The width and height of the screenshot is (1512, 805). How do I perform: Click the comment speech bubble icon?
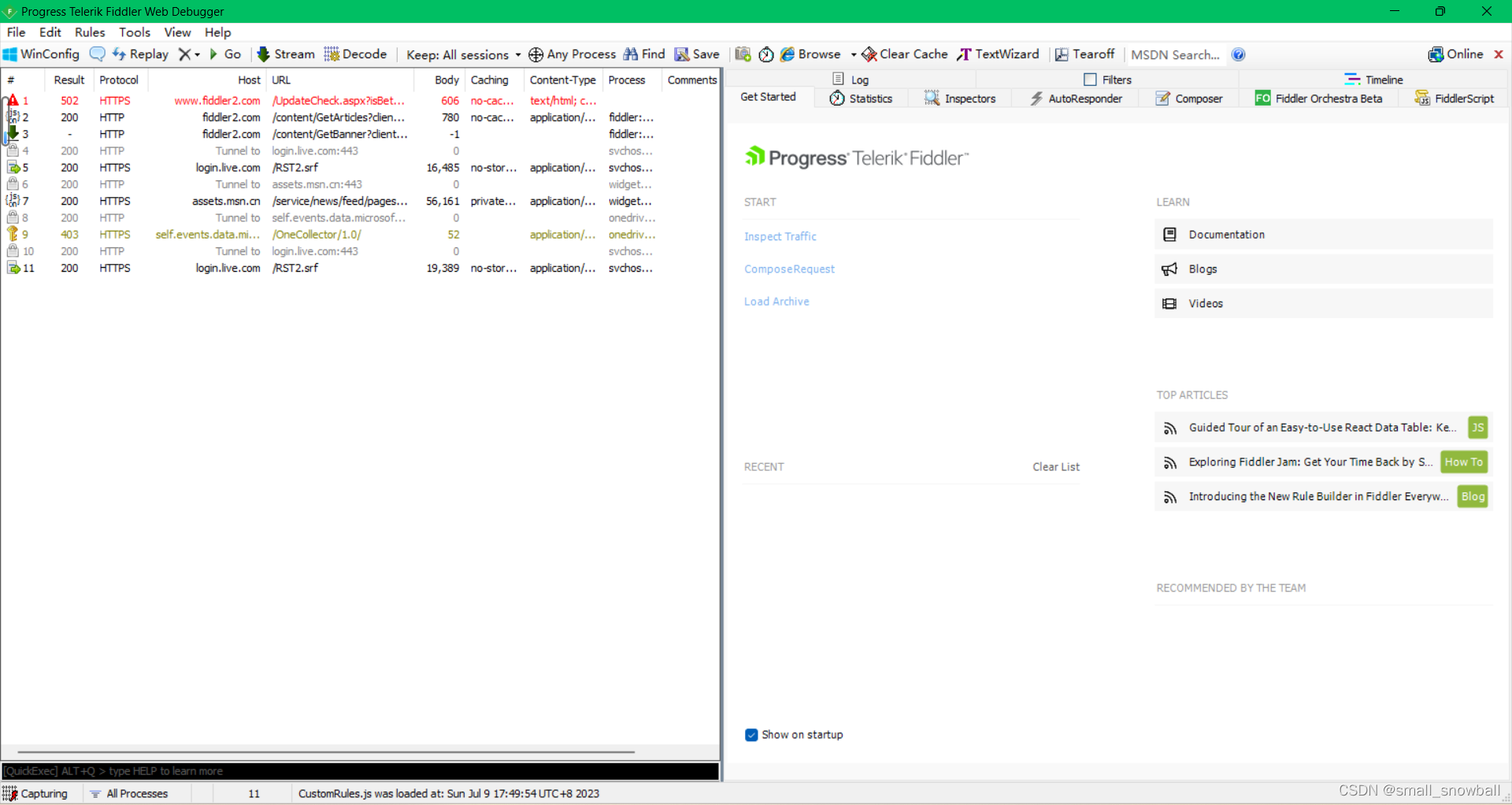(x=97, y=54)
